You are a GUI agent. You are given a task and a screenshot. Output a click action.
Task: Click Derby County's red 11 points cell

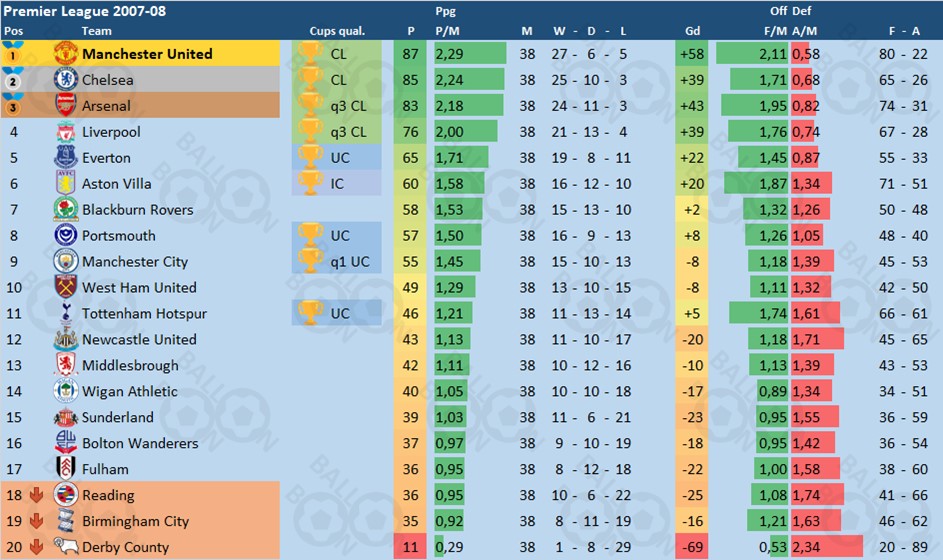410,547
